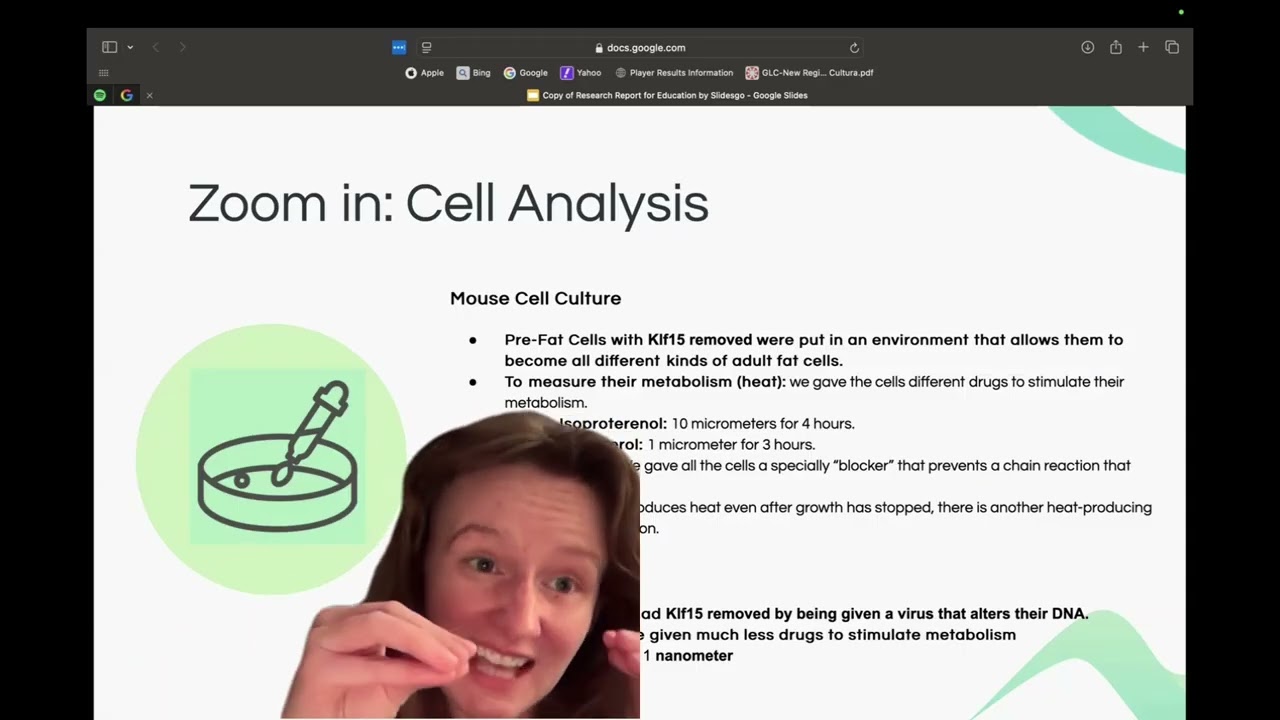Open the GLC-New Regi... Cultura.pdf bookmark

click(x=810, y=73)
